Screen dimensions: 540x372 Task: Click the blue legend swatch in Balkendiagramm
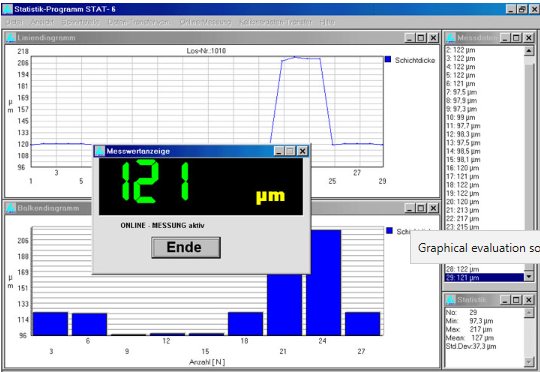[x=390, y=230]
